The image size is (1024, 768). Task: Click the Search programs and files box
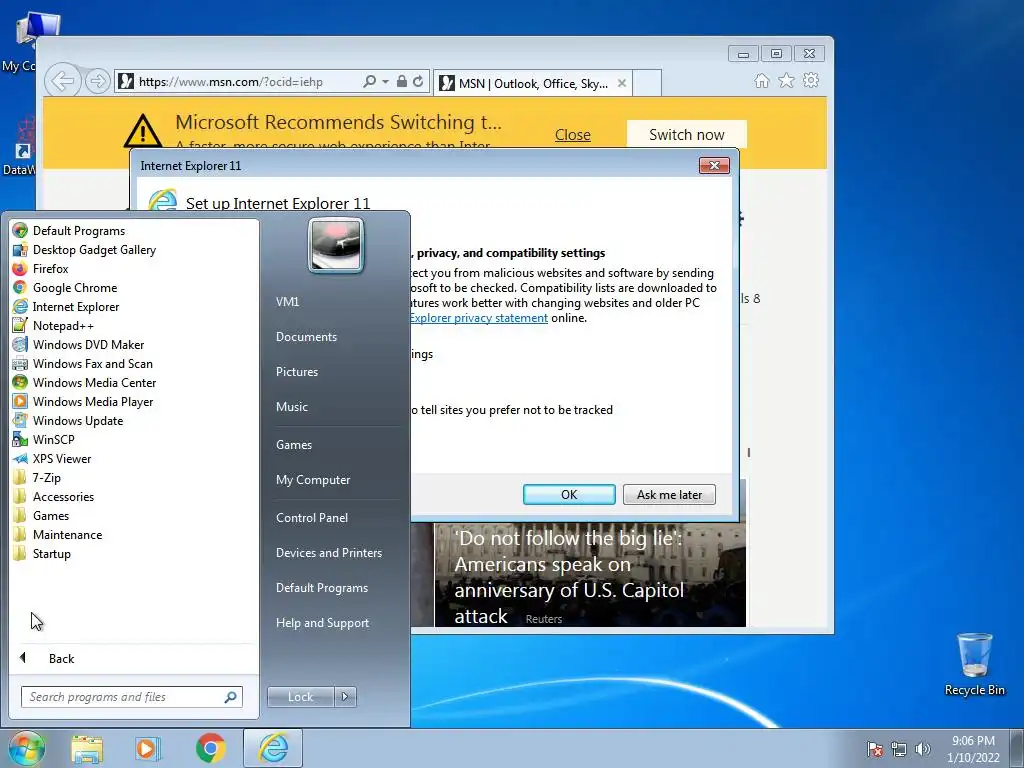(131, 697)
